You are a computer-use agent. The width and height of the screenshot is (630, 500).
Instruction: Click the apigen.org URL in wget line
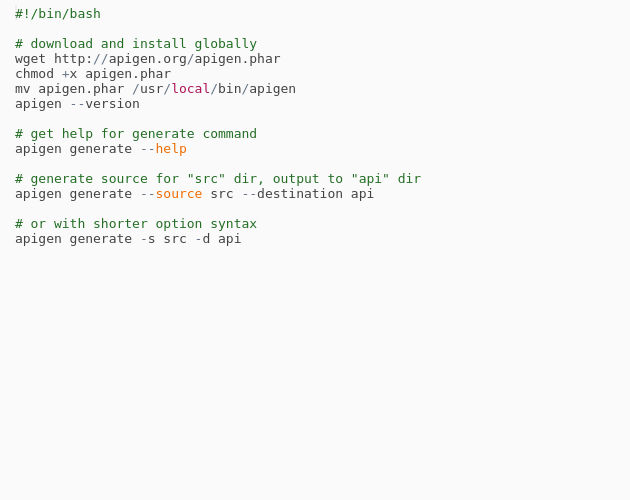pyautogui.click(x=167, y=59)
